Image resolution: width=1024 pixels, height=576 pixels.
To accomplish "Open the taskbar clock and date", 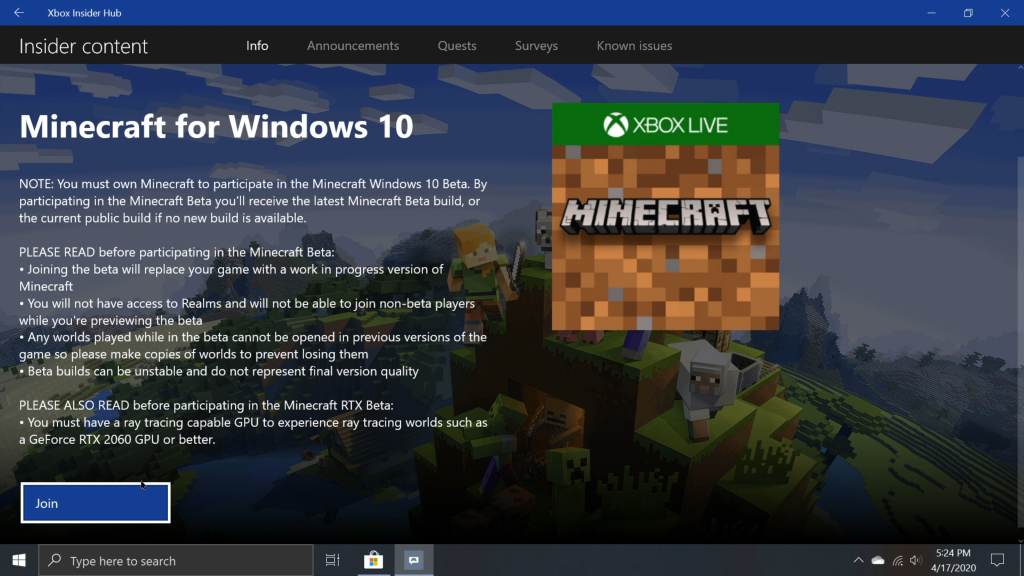I will [x=953, y=560].
